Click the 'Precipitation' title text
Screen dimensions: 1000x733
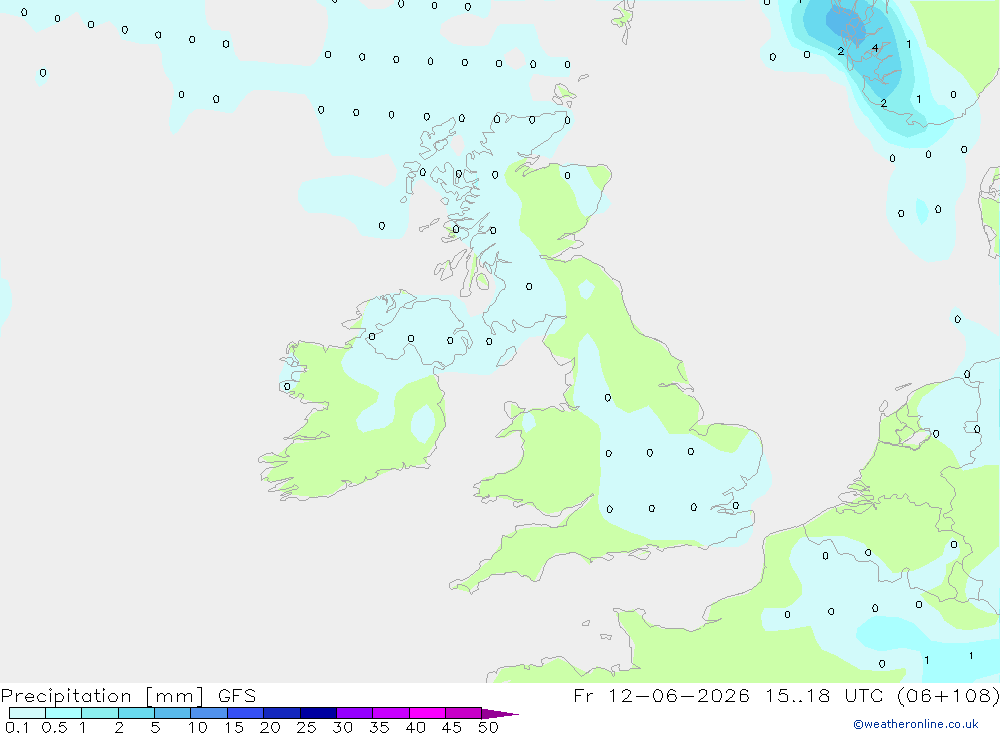[x=66, y=696]
